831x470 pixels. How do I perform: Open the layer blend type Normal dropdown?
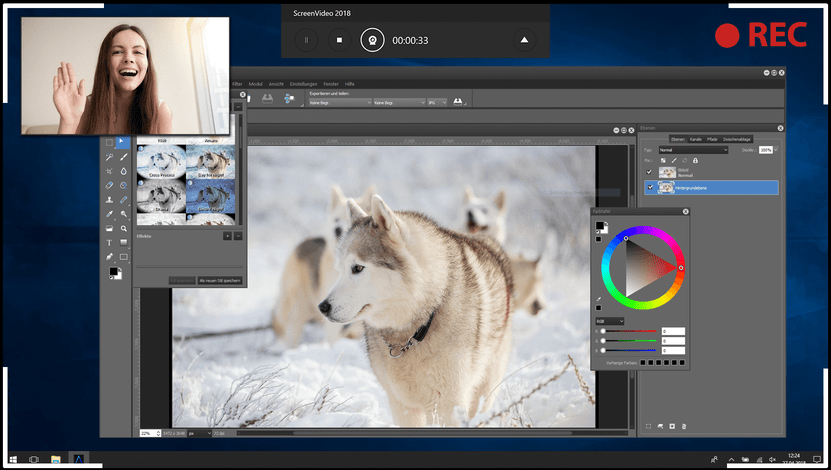tap(693, 150)
